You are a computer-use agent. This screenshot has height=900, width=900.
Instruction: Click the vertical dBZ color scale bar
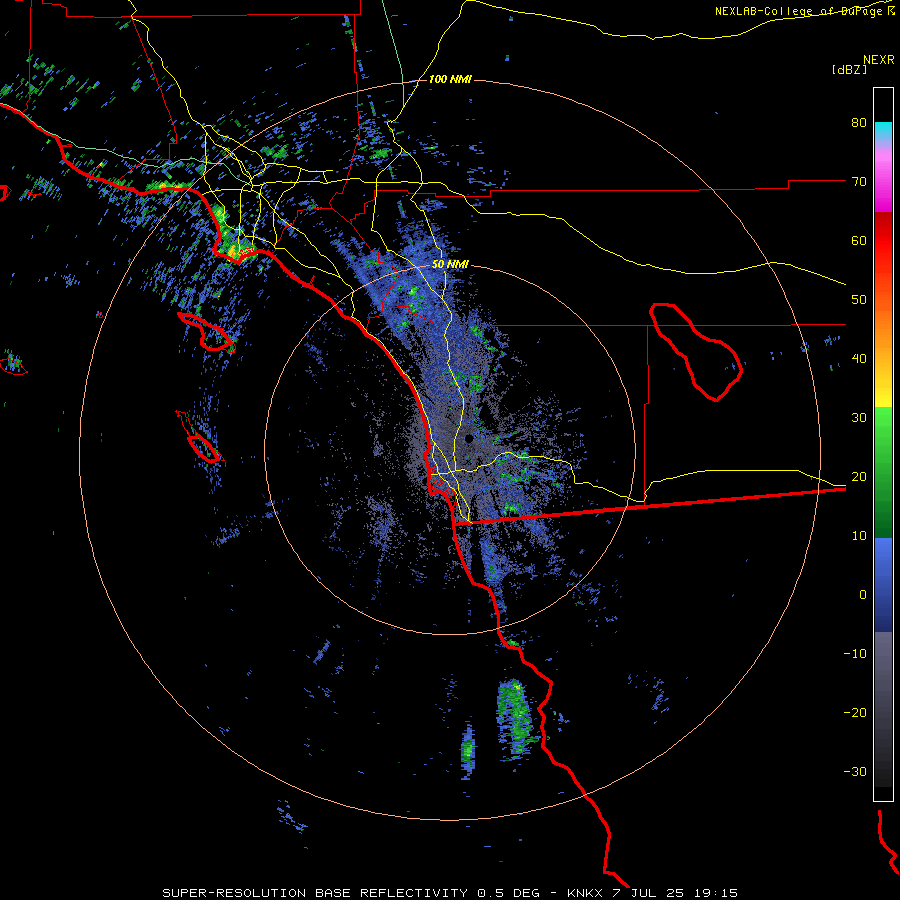click(883, 444)
